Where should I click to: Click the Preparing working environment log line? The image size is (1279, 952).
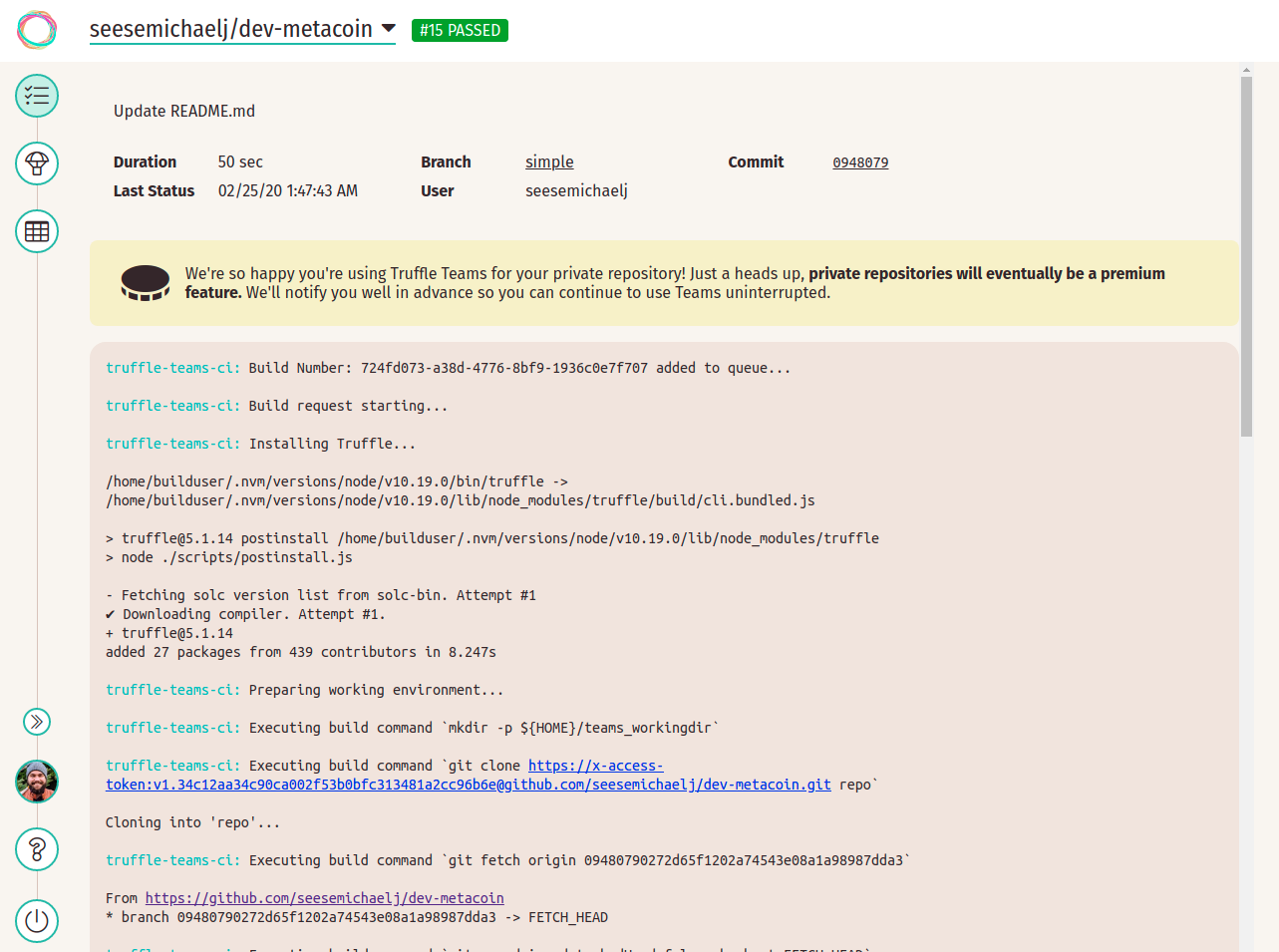pyautogui.click(x=305, y=690)
